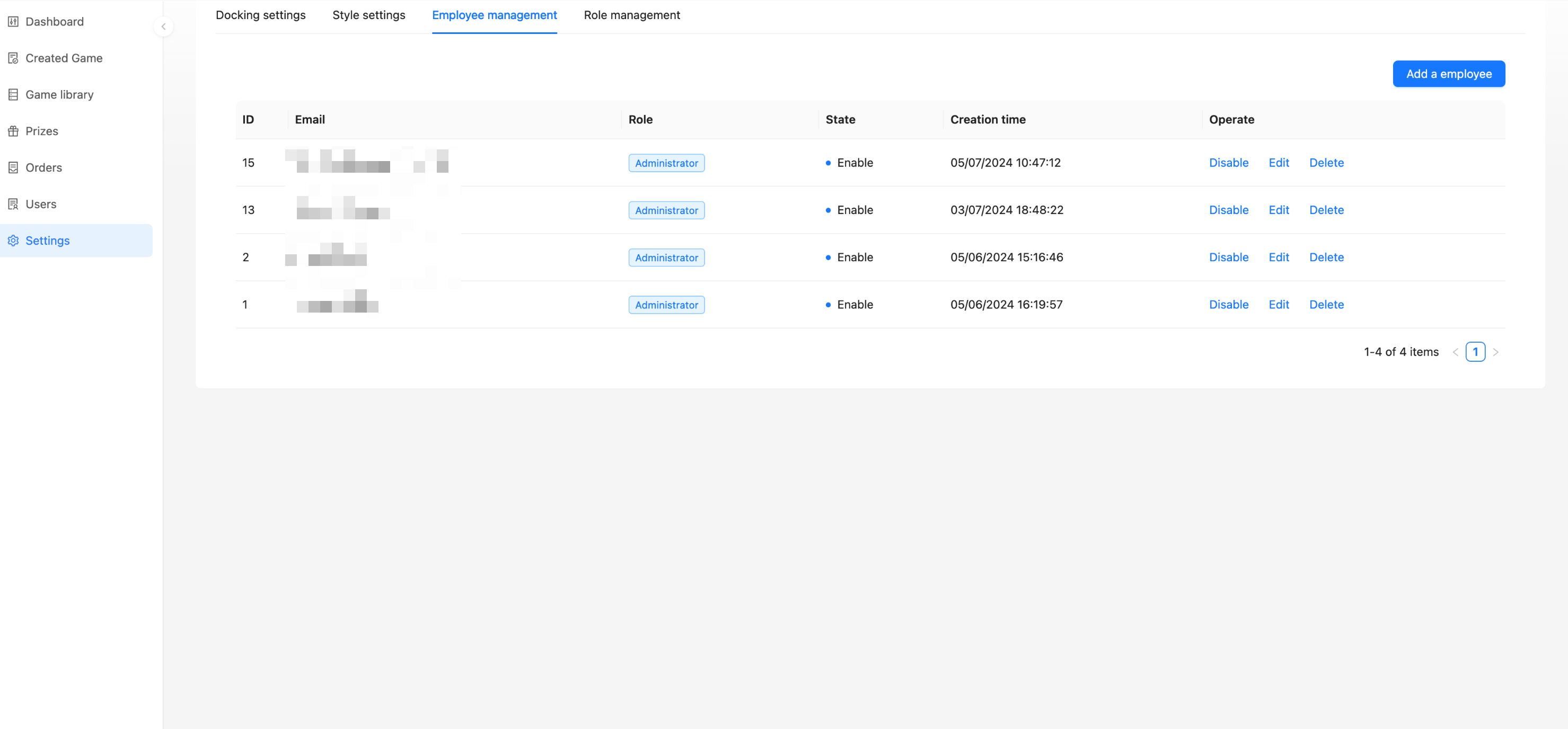1568x729 pixels.
Task: Select the Dashboard icon in the sidebar
Action: pos(13,21)
